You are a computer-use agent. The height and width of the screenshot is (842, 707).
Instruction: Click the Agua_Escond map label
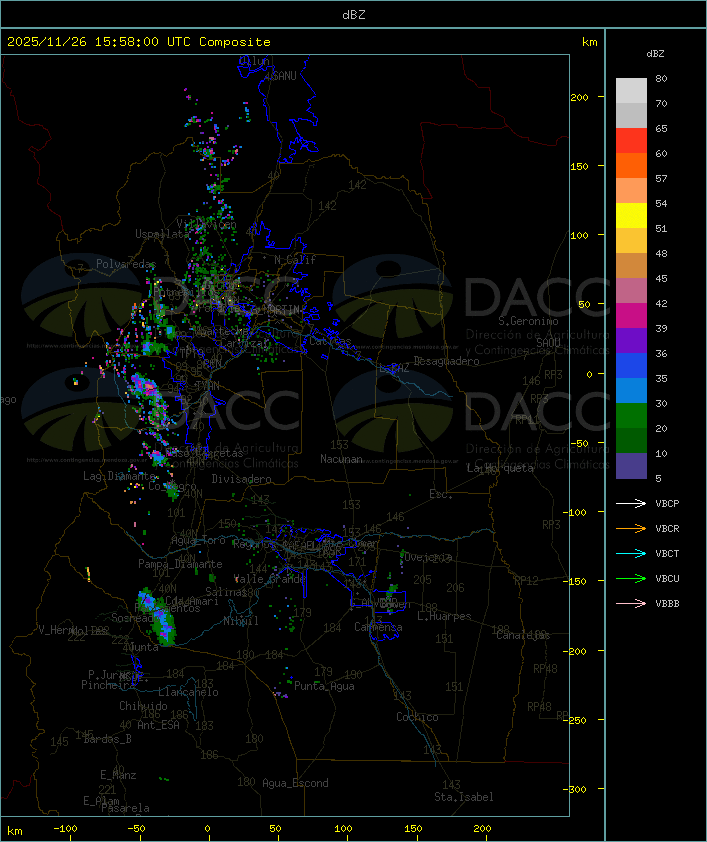pos(295,783)
